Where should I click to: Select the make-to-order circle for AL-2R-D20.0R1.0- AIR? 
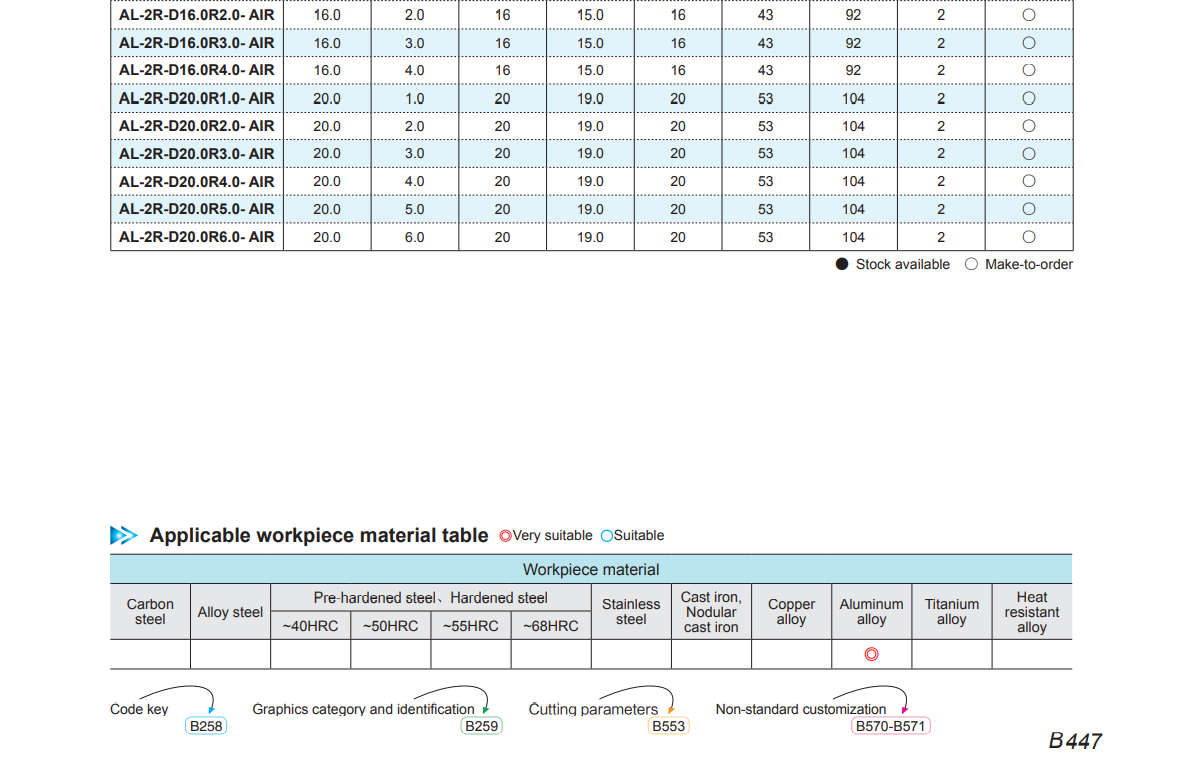tap(1028, 98)
